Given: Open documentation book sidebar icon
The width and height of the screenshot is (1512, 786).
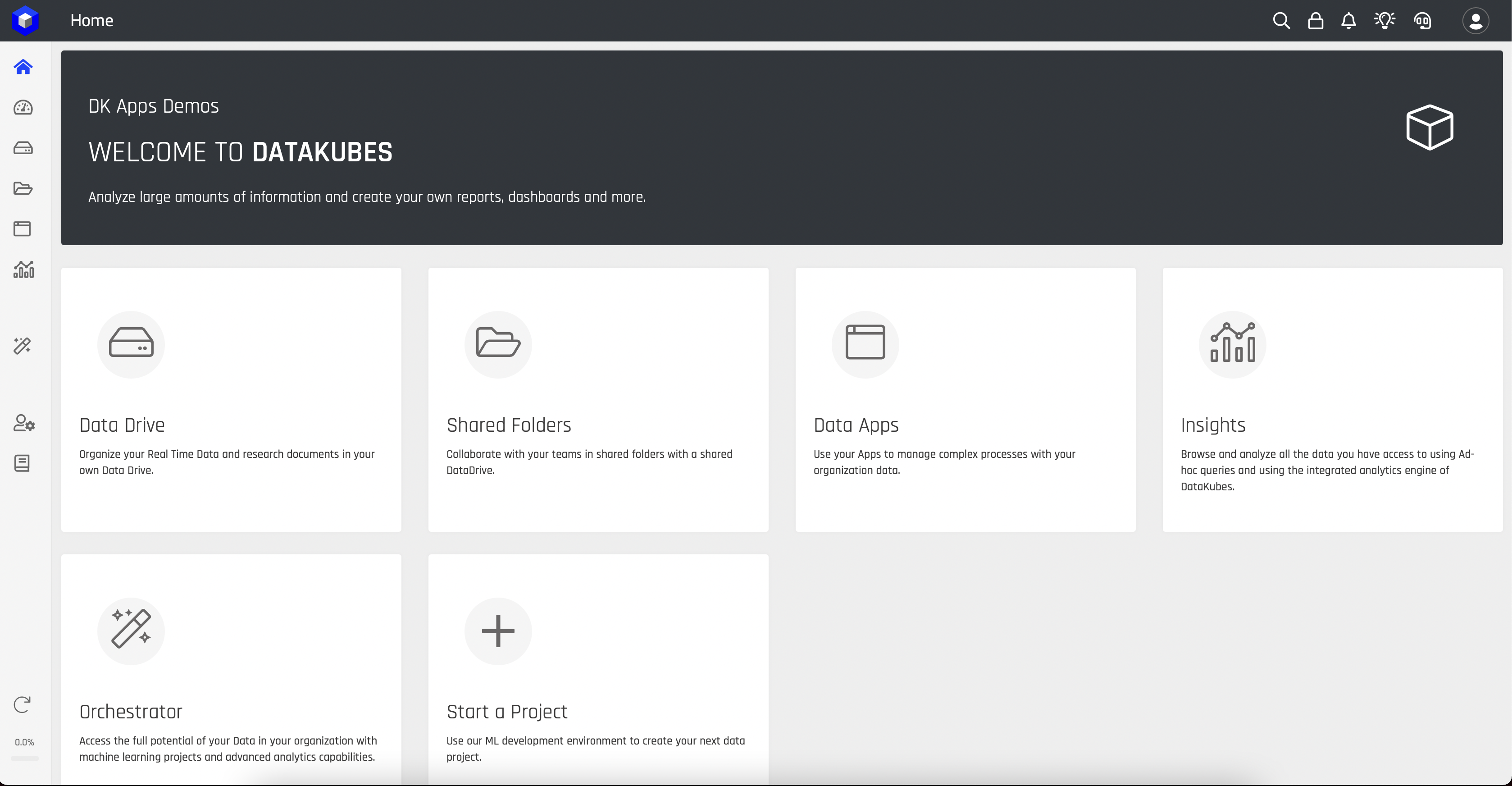Looking at the screenshot, I should pyautogui.click(x=23, y=463).
